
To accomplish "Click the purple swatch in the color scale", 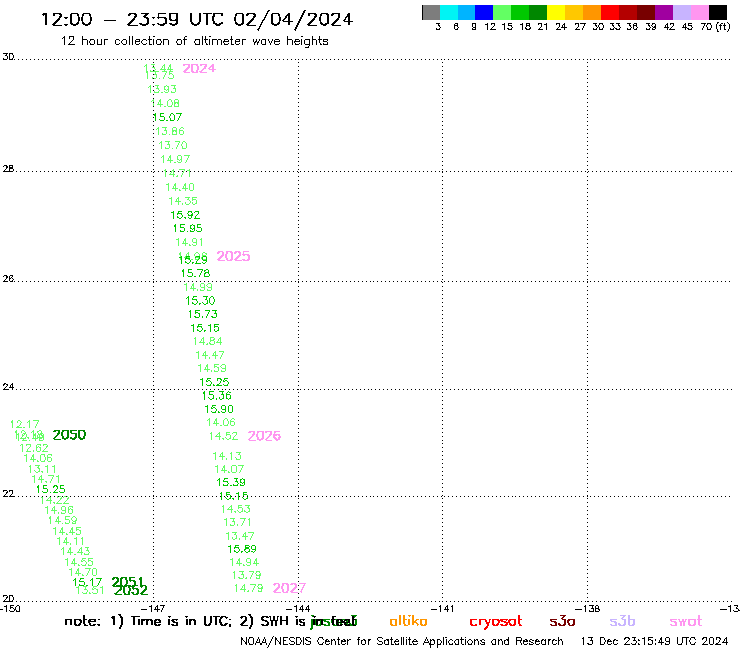I will click(x=664, y=12).
